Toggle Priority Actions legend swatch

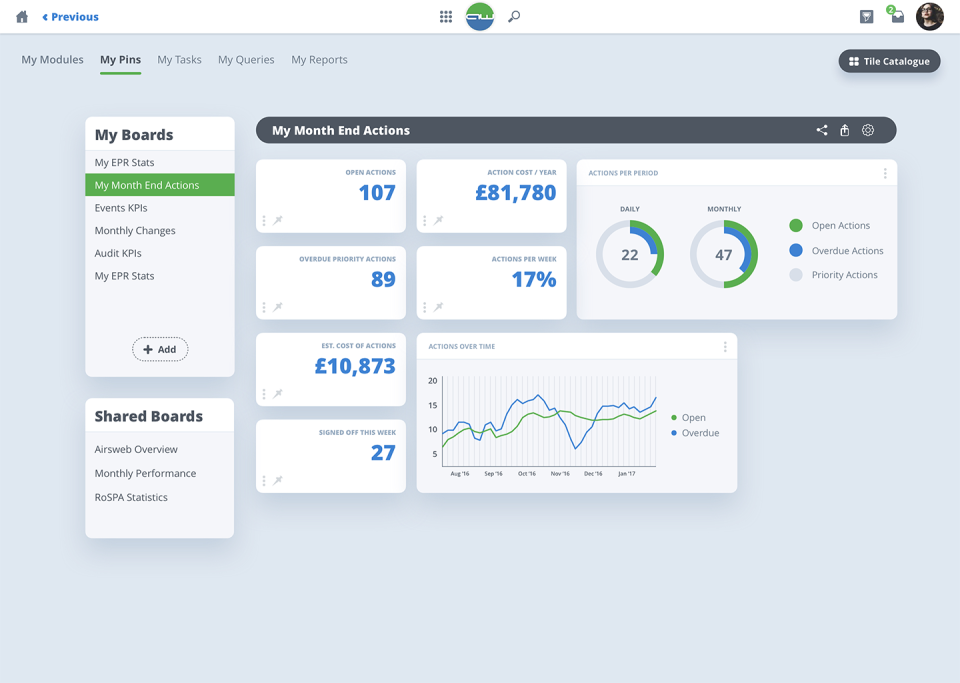pyautogui.click(x=796, y=275)
